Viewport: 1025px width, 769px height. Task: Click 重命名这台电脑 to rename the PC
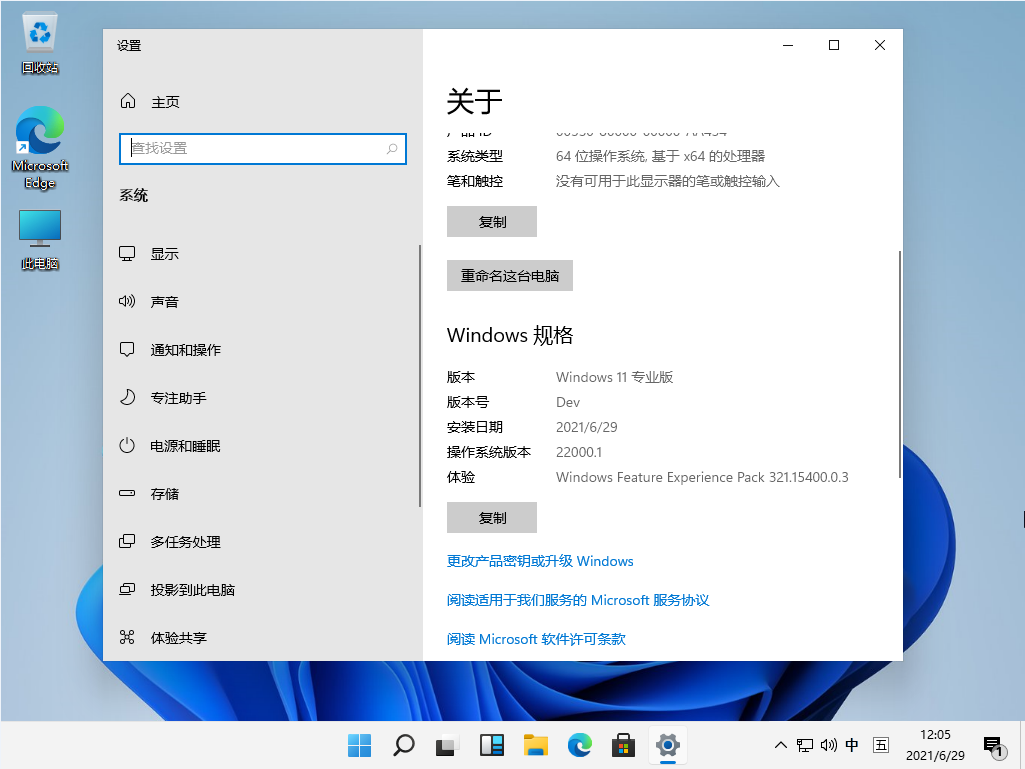[510, 275]
